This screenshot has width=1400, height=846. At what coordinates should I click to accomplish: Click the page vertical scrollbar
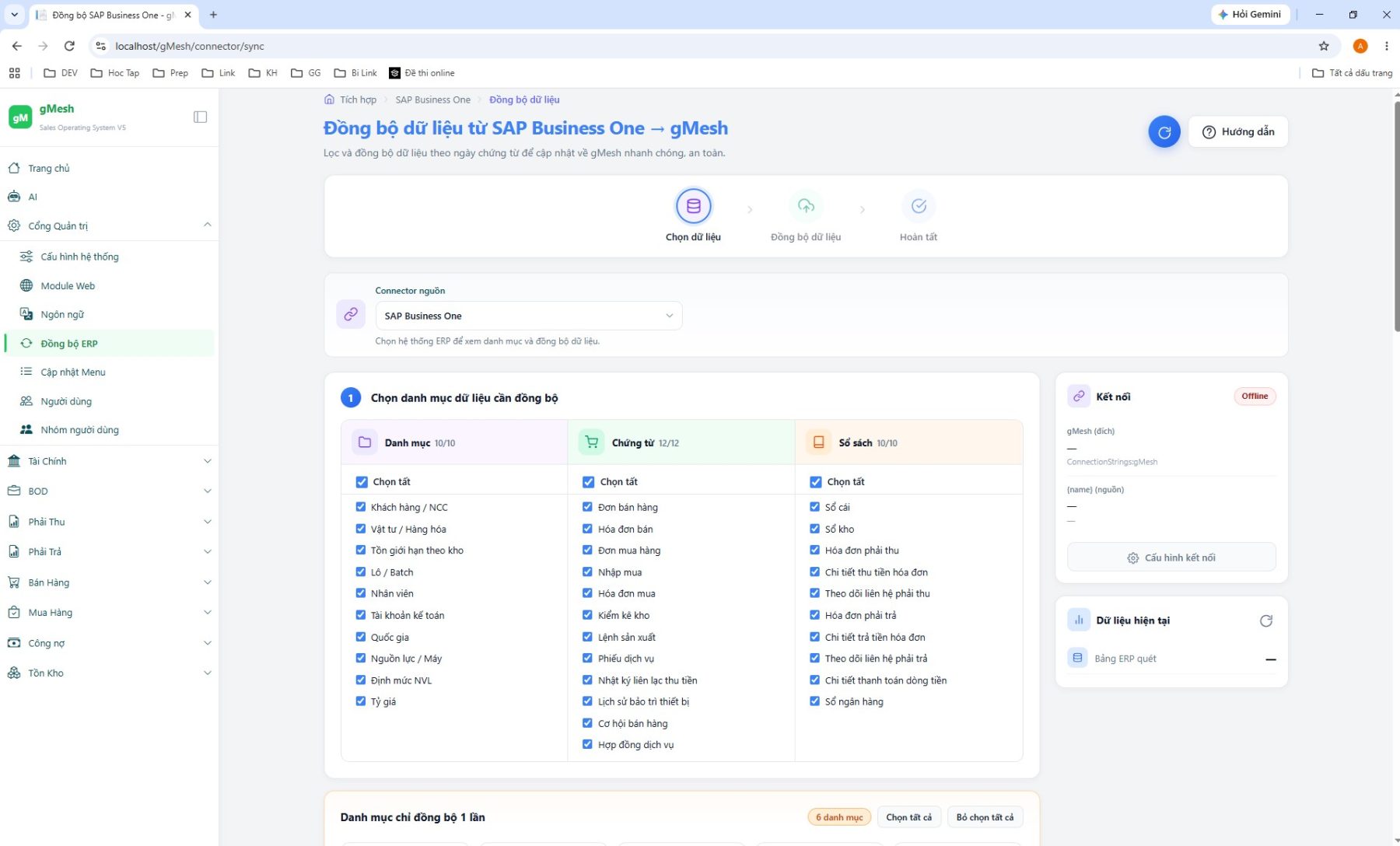pyautogui.click(x=1396, y=218)
